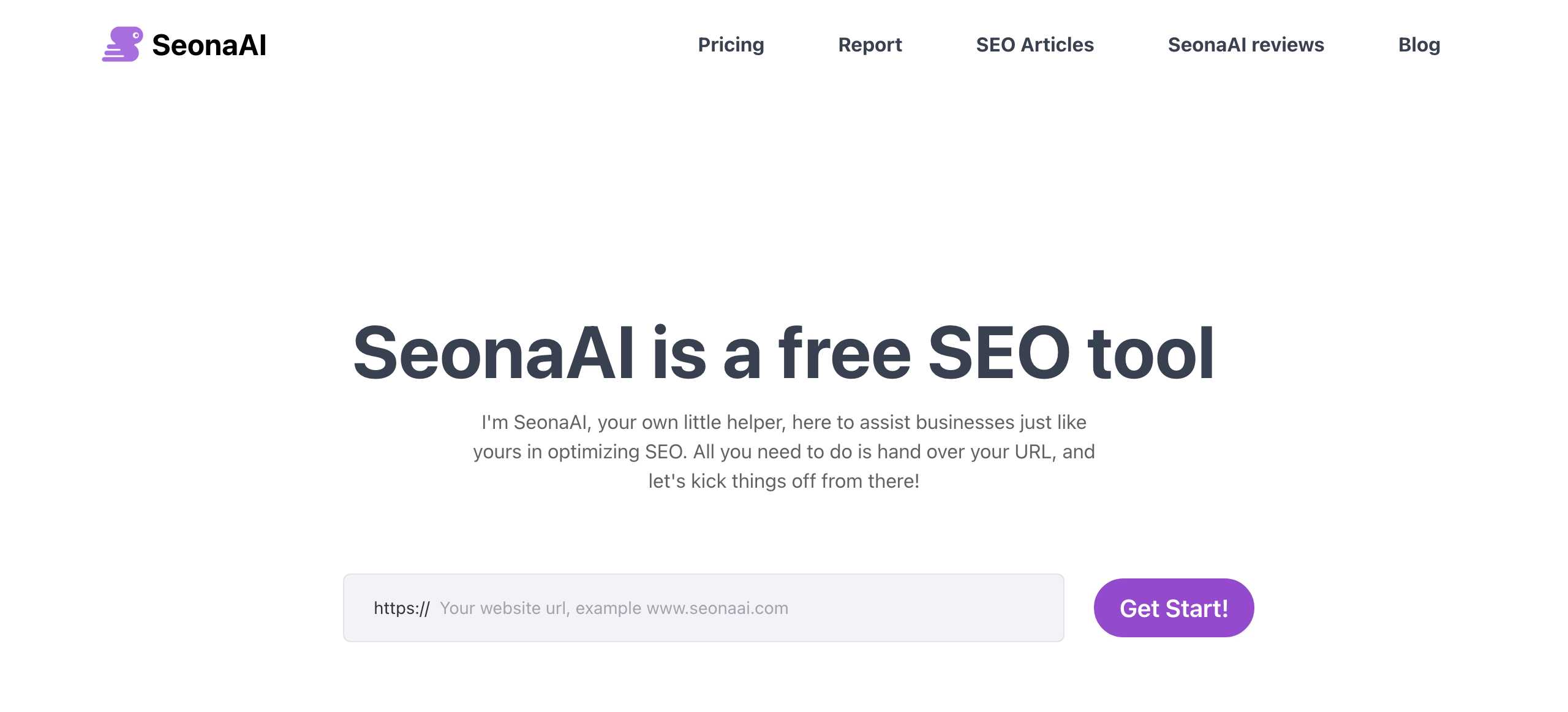
Task: Click the word "free" in the headline
Action: point(845,353)
